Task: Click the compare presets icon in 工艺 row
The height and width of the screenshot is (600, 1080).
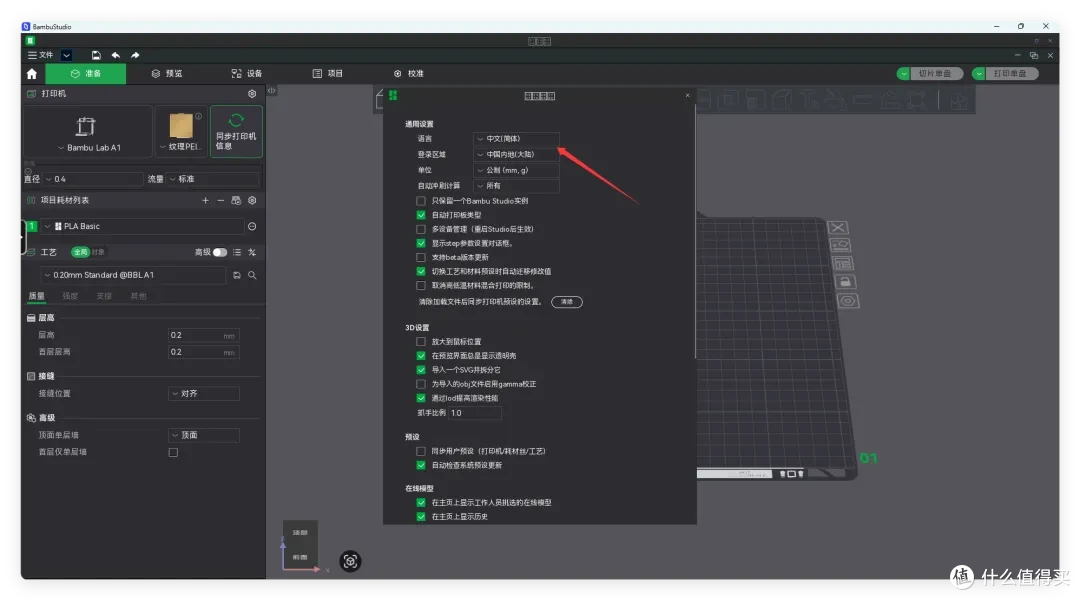Action: click(x=252, y=252)
